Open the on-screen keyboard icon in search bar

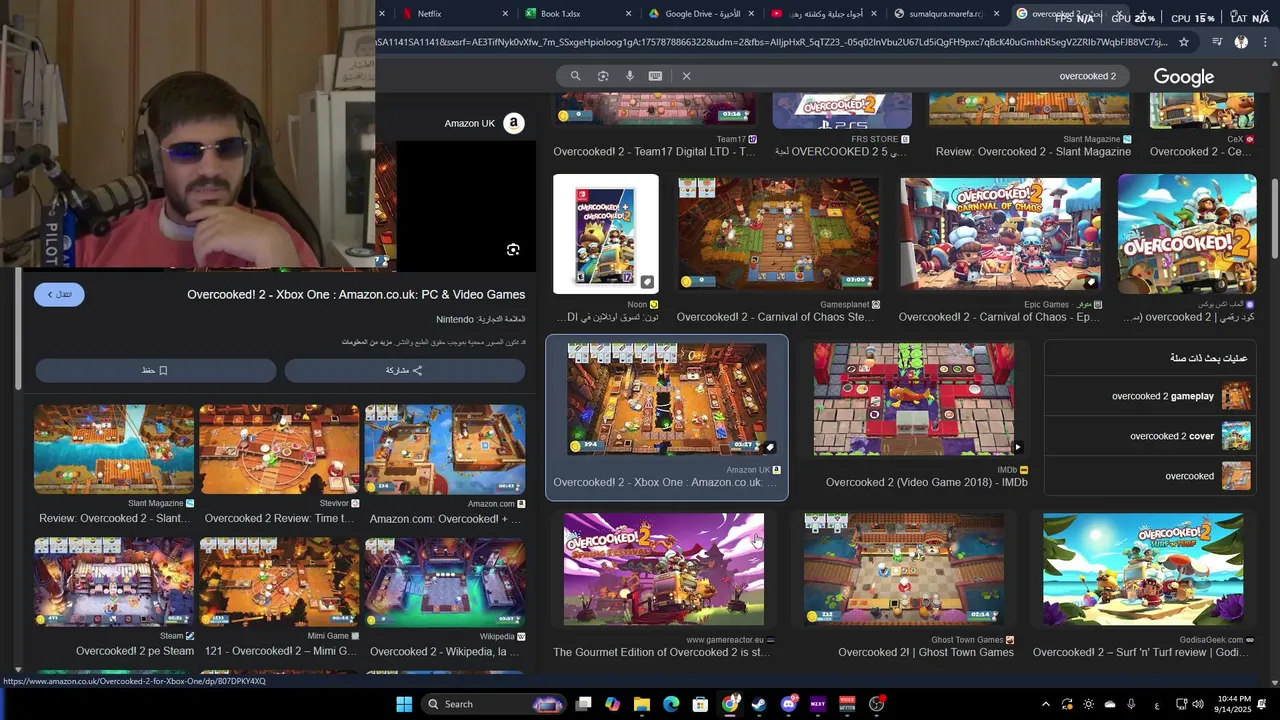656,76
